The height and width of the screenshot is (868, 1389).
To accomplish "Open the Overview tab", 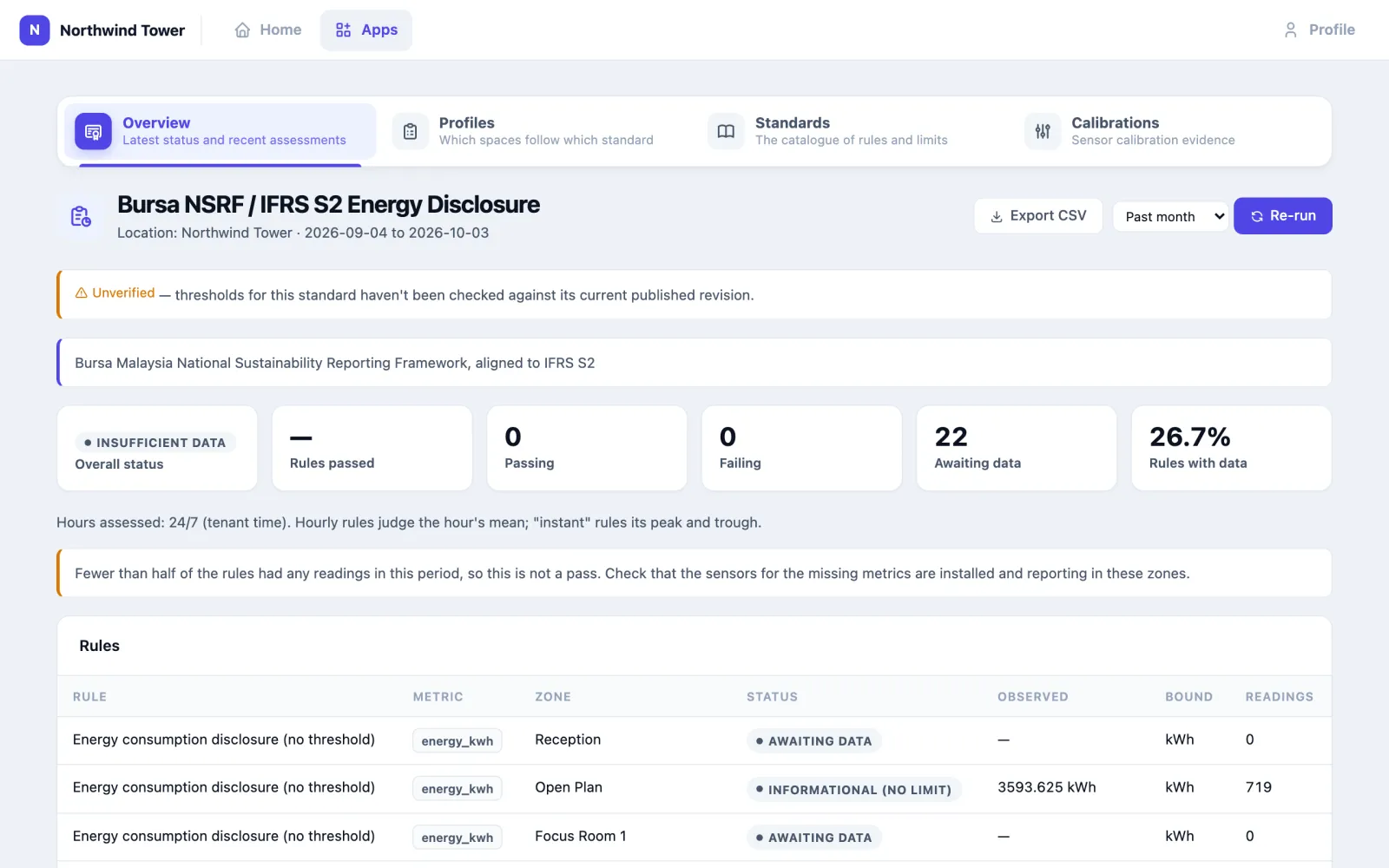I will coord(221,131).
